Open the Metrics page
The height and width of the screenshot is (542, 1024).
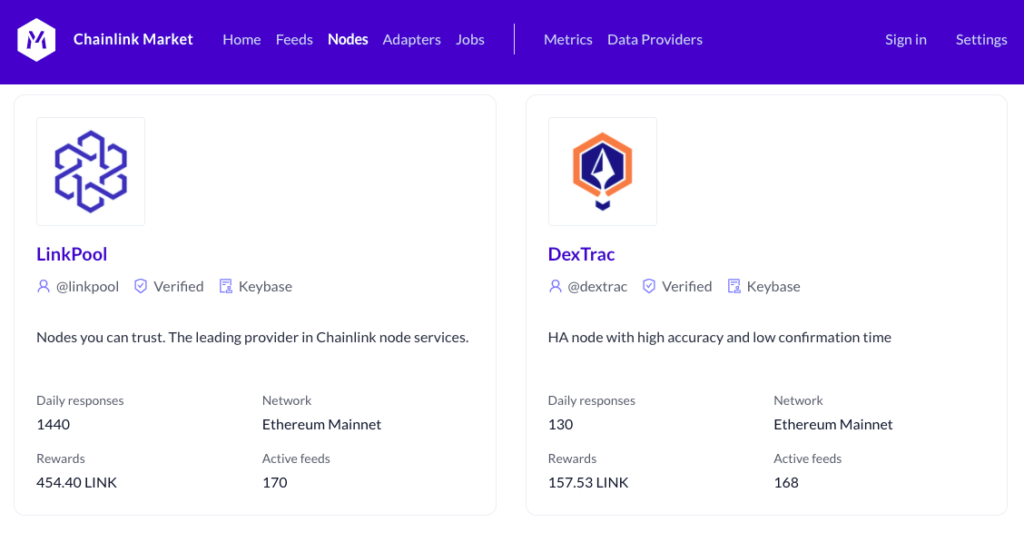coord(568,40)
